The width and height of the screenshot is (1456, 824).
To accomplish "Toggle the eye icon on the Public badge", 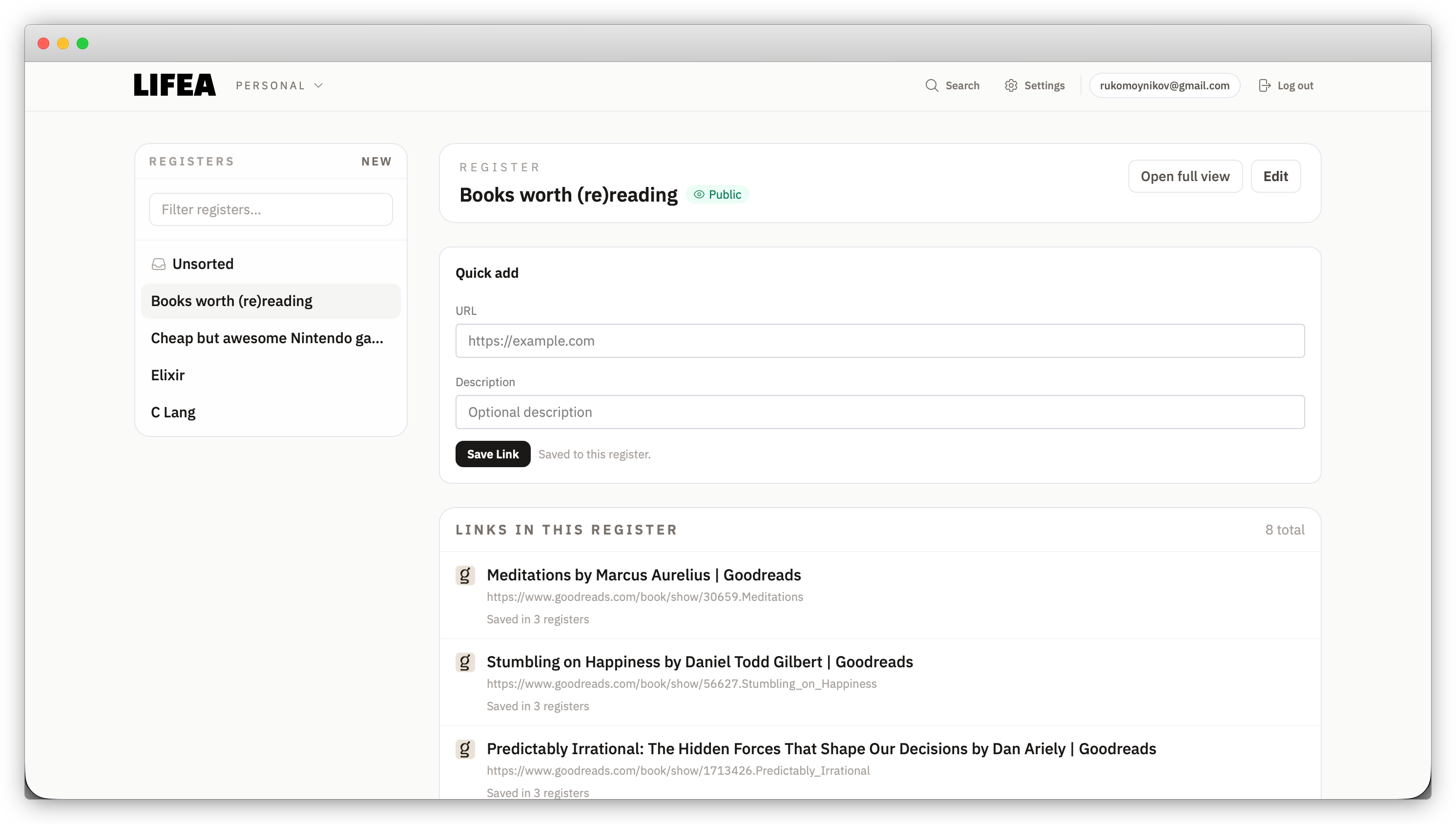I will tap(700, 194).
